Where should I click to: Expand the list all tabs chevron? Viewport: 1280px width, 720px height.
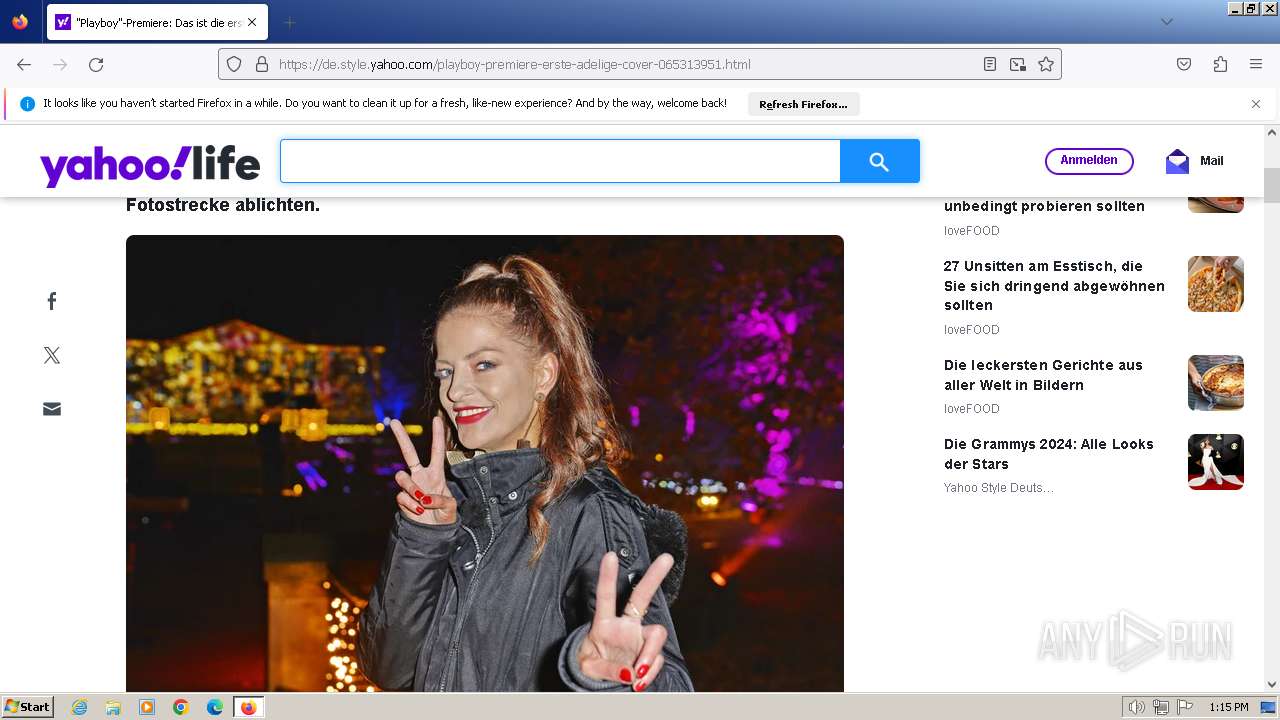(1166, 22)
